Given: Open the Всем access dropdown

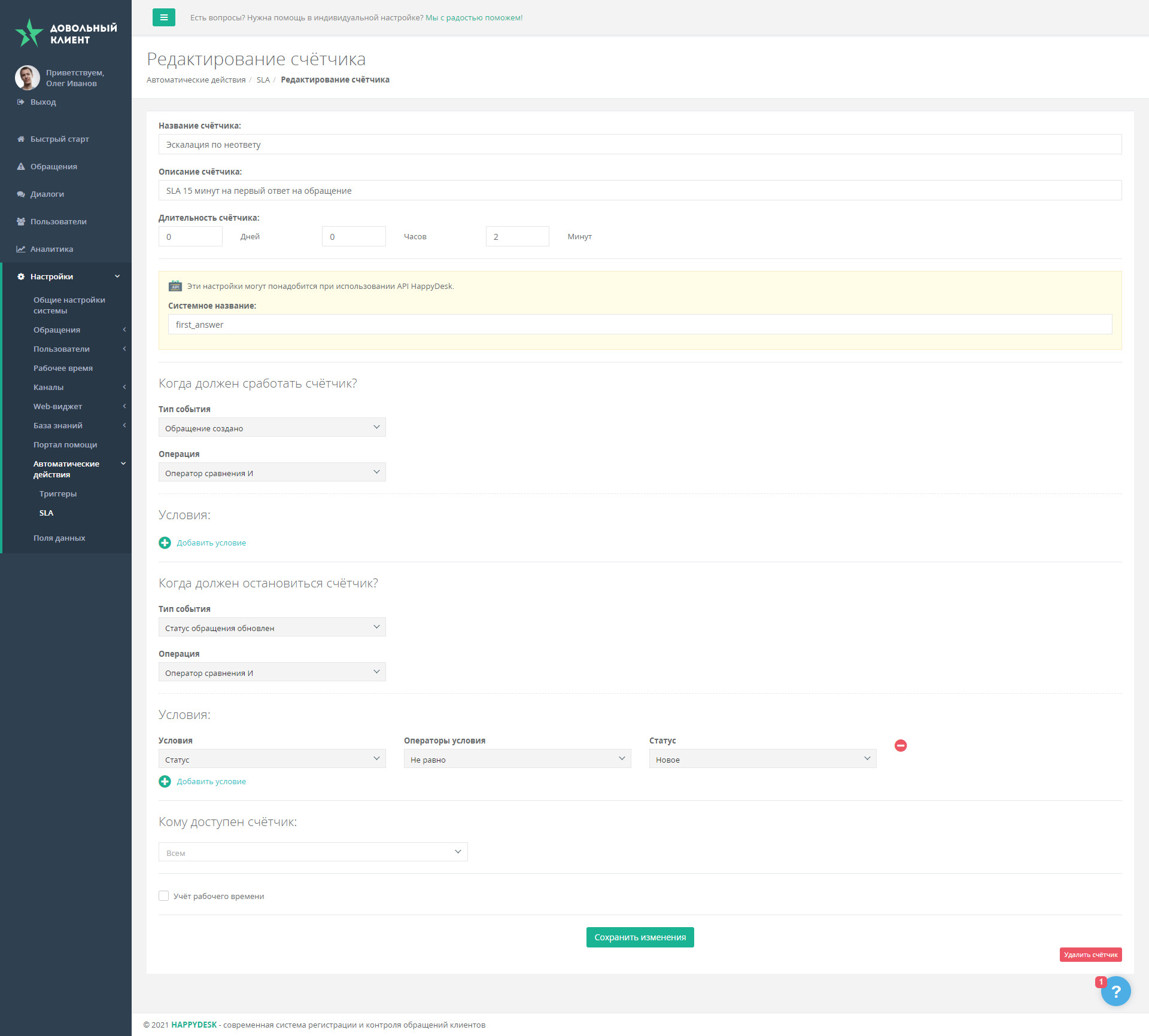Looking at the screenshot, I should [x=312, y=852].
